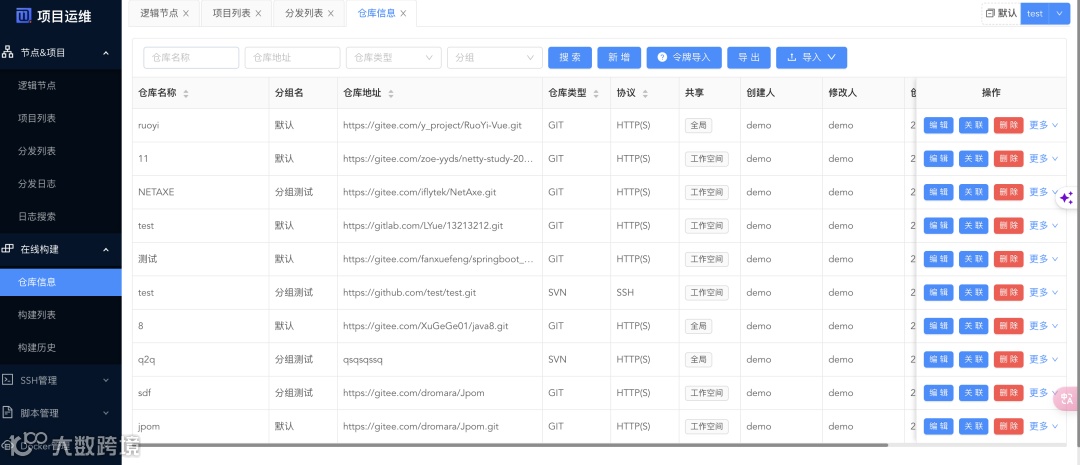Click 编辑 for the jpom repository
Screen dimensions: 1080x465
pos(938,426)
